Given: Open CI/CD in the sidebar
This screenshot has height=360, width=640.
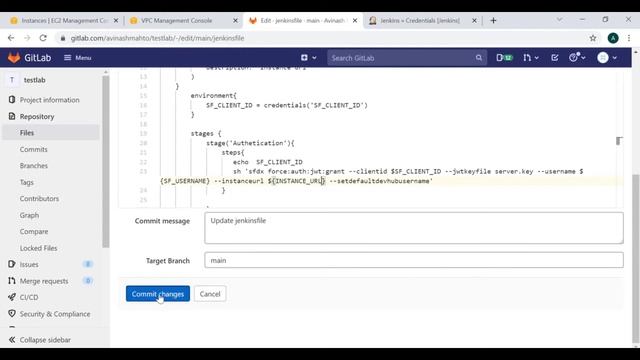Looking at the screenshot, I should coord(29,298).
